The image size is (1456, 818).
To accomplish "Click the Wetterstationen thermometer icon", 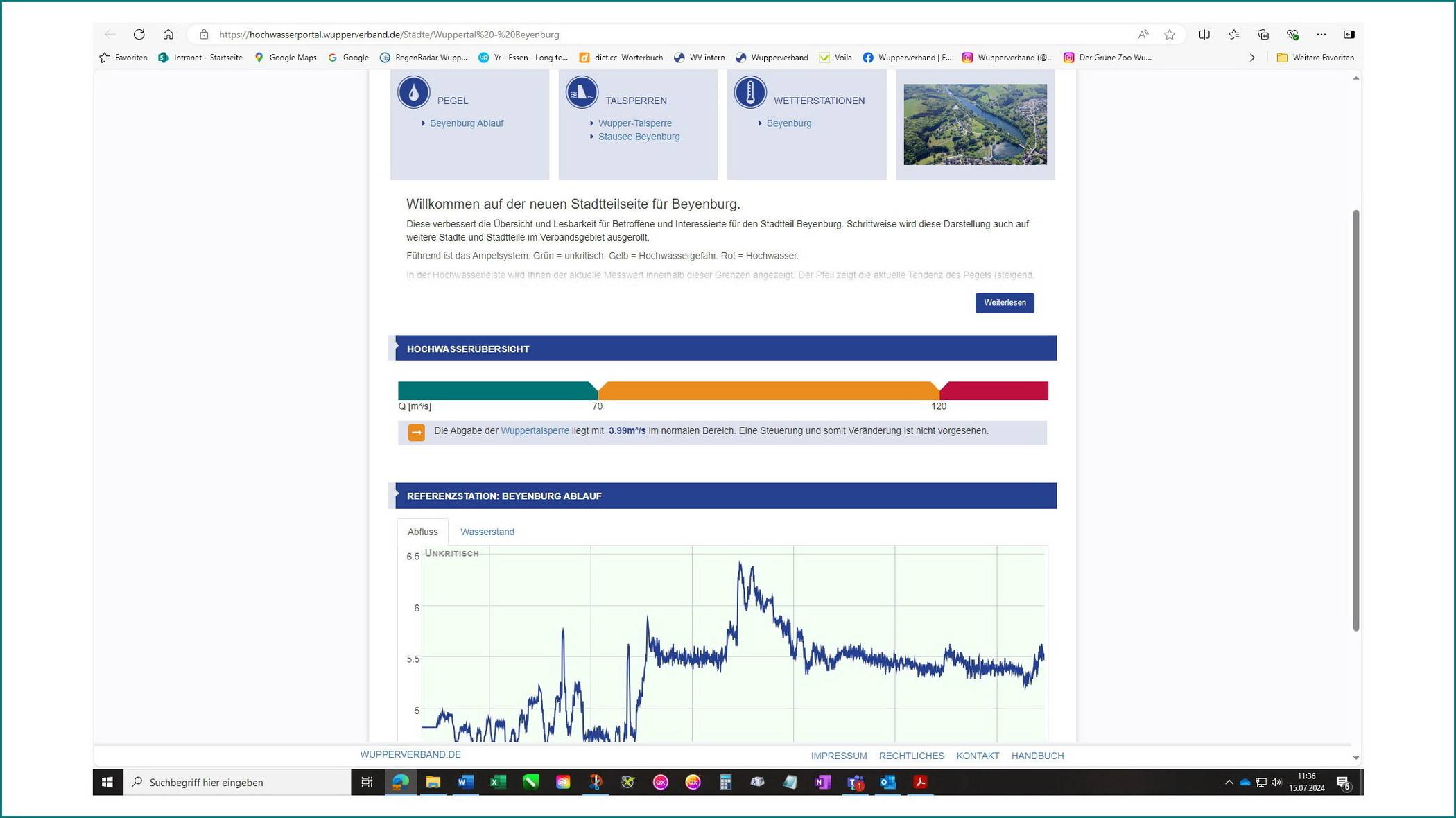I will point(750,92).
